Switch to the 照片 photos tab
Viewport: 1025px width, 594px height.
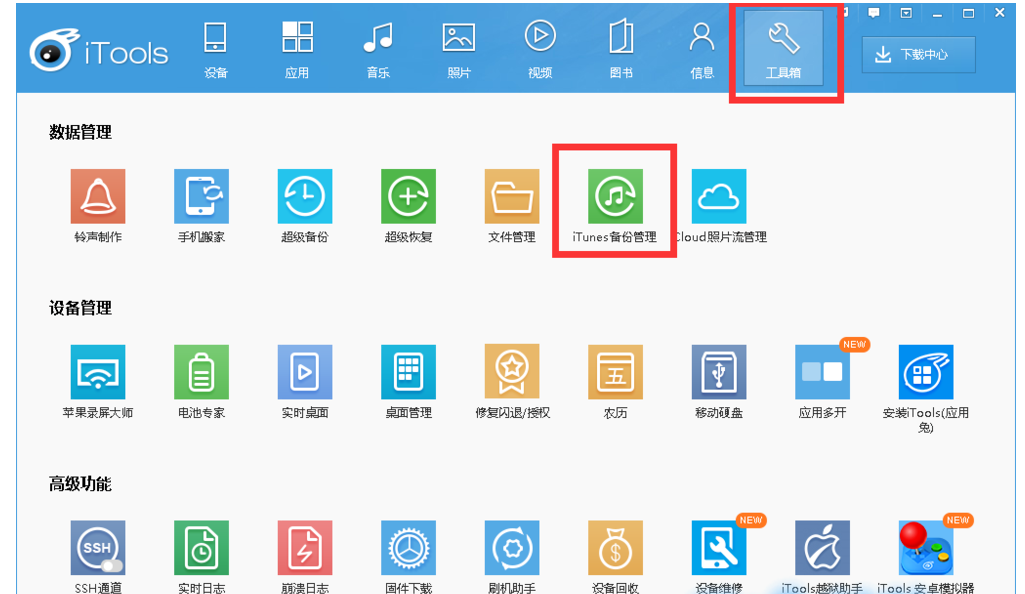[x=459, y=50]
